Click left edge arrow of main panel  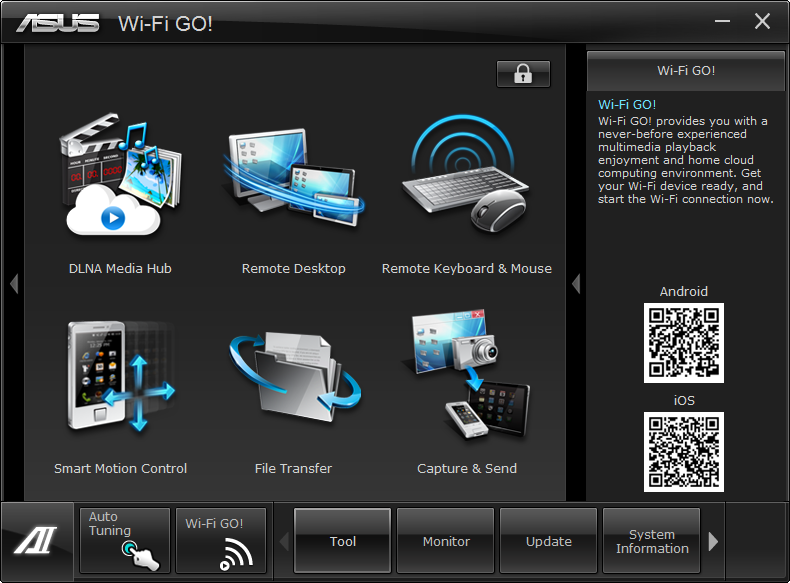pyautogui.click(x=14, y=284)
